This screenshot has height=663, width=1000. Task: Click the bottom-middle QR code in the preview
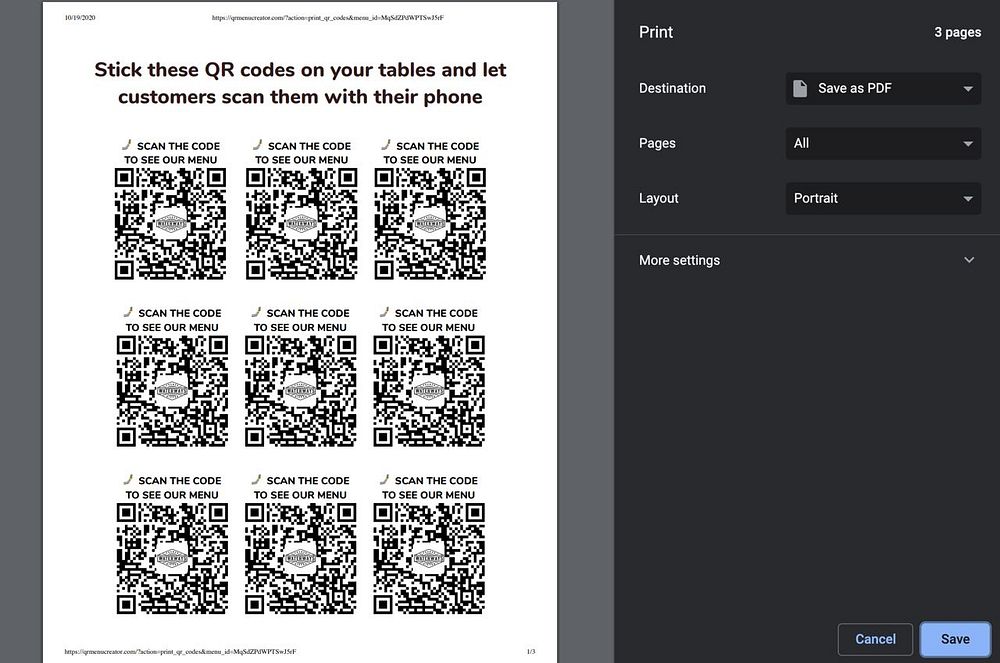coord(300,559)
